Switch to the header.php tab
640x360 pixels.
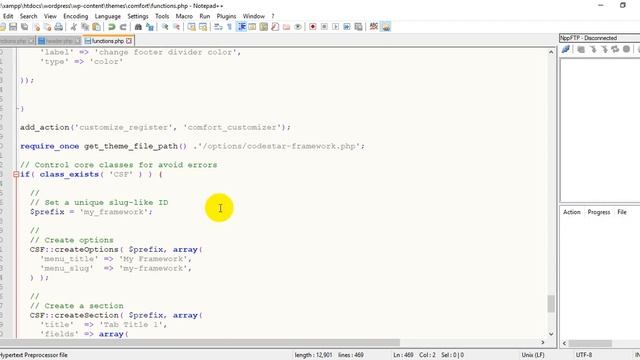coord(59,41)
